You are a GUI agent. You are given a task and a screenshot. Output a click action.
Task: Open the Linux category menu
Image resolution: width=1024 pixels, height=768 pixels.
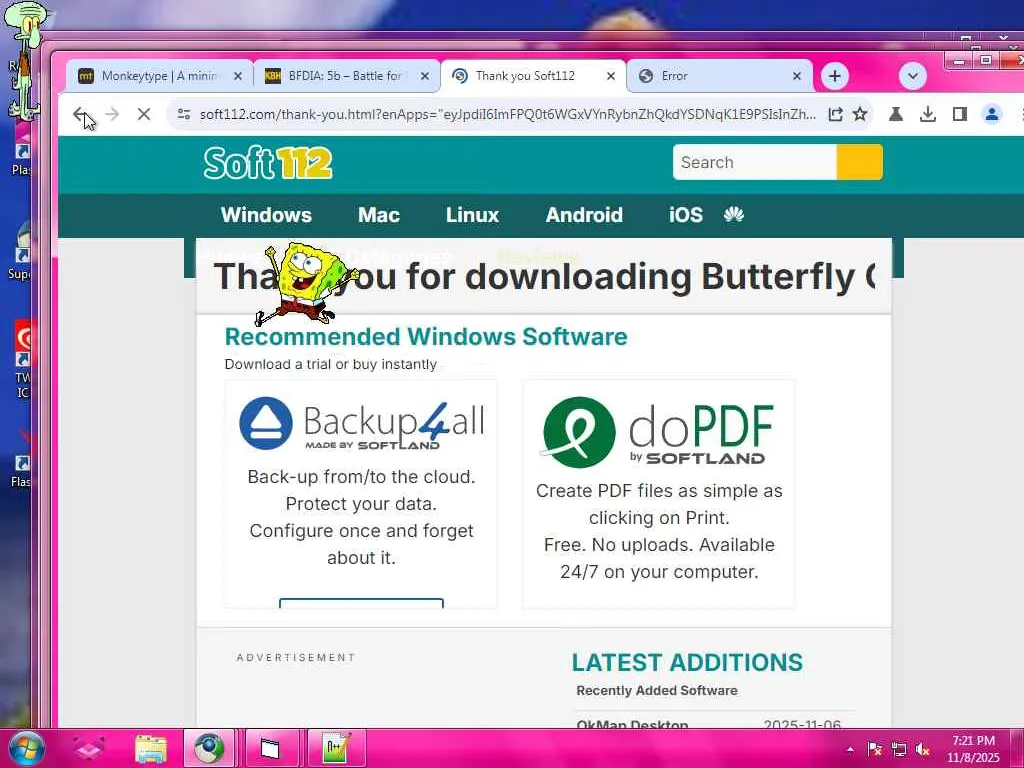472,215
